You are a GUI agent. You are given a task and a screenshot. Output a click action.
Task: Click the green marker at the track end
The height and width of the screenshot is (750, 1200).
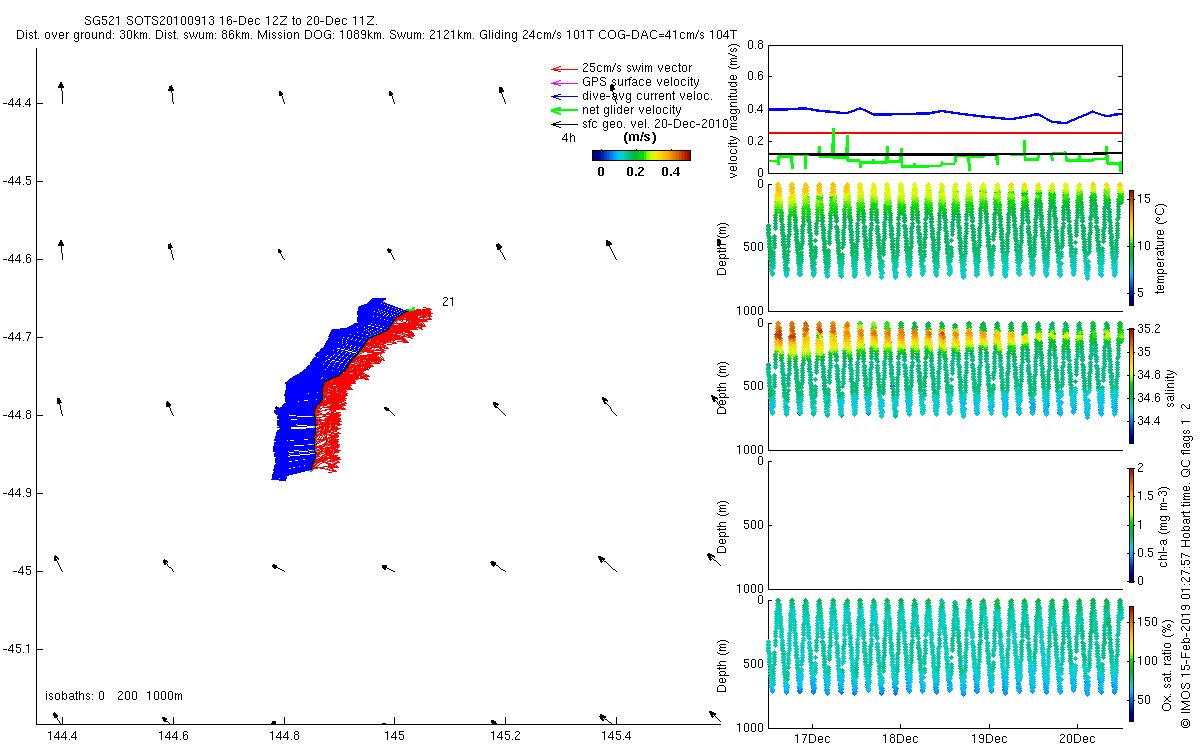(412, 309)
